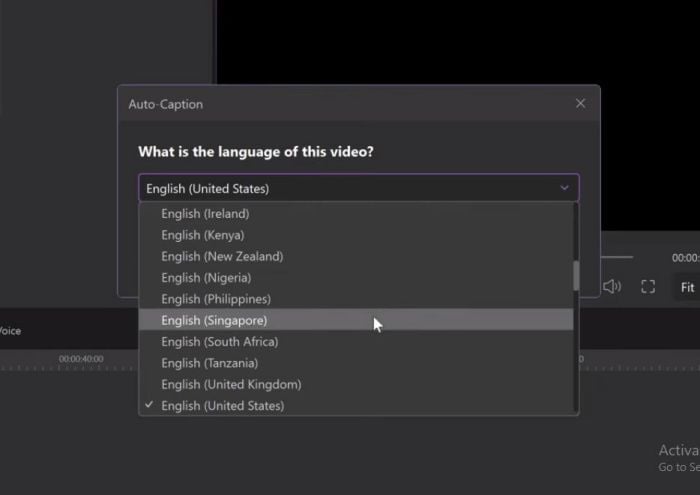Select English (Ireland) from list
This screenshot has width=700, height=495.
[205, 214]
